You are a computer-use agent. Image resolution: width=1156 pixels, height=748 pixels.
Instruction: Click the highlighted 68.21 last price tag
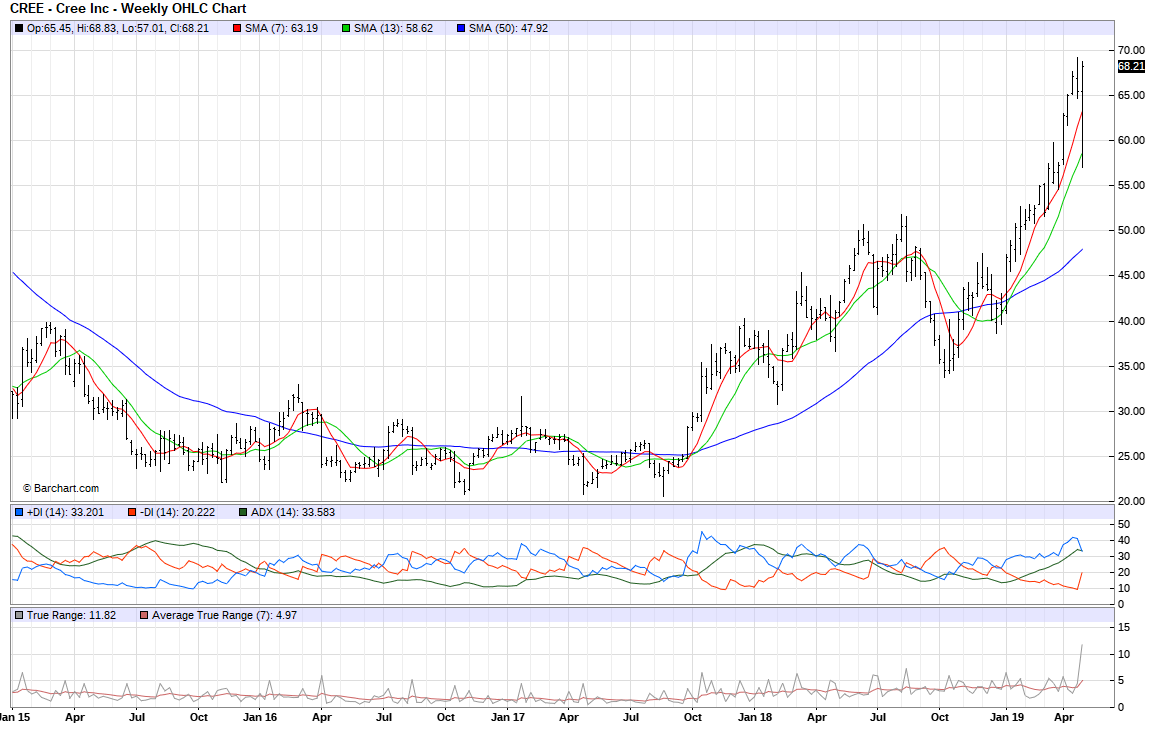(1132, 66)
